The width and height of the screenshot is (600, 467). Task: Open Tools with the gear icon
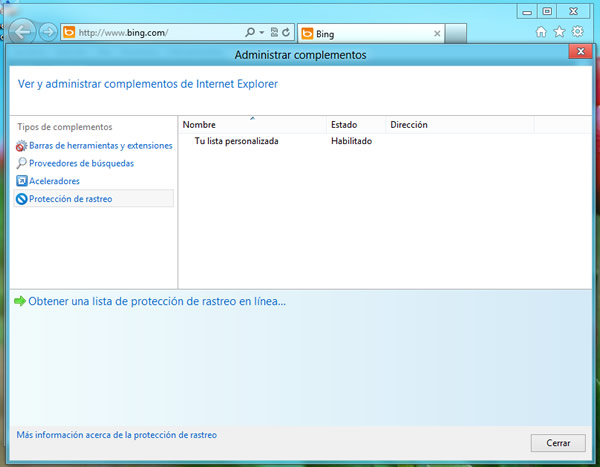coord(577,31)
